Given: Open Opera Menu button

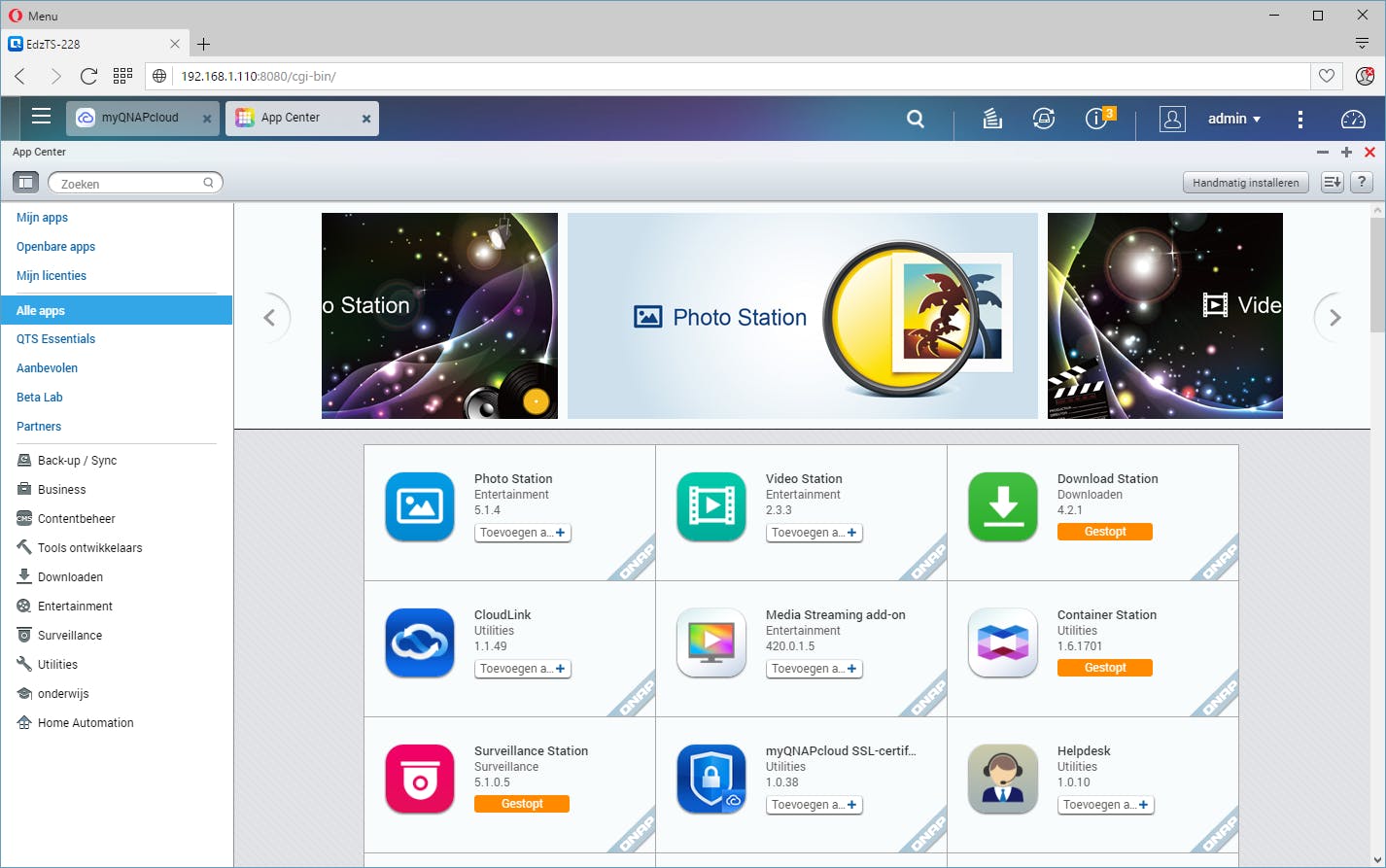Looking at the screenshot, I should (33, 16).
